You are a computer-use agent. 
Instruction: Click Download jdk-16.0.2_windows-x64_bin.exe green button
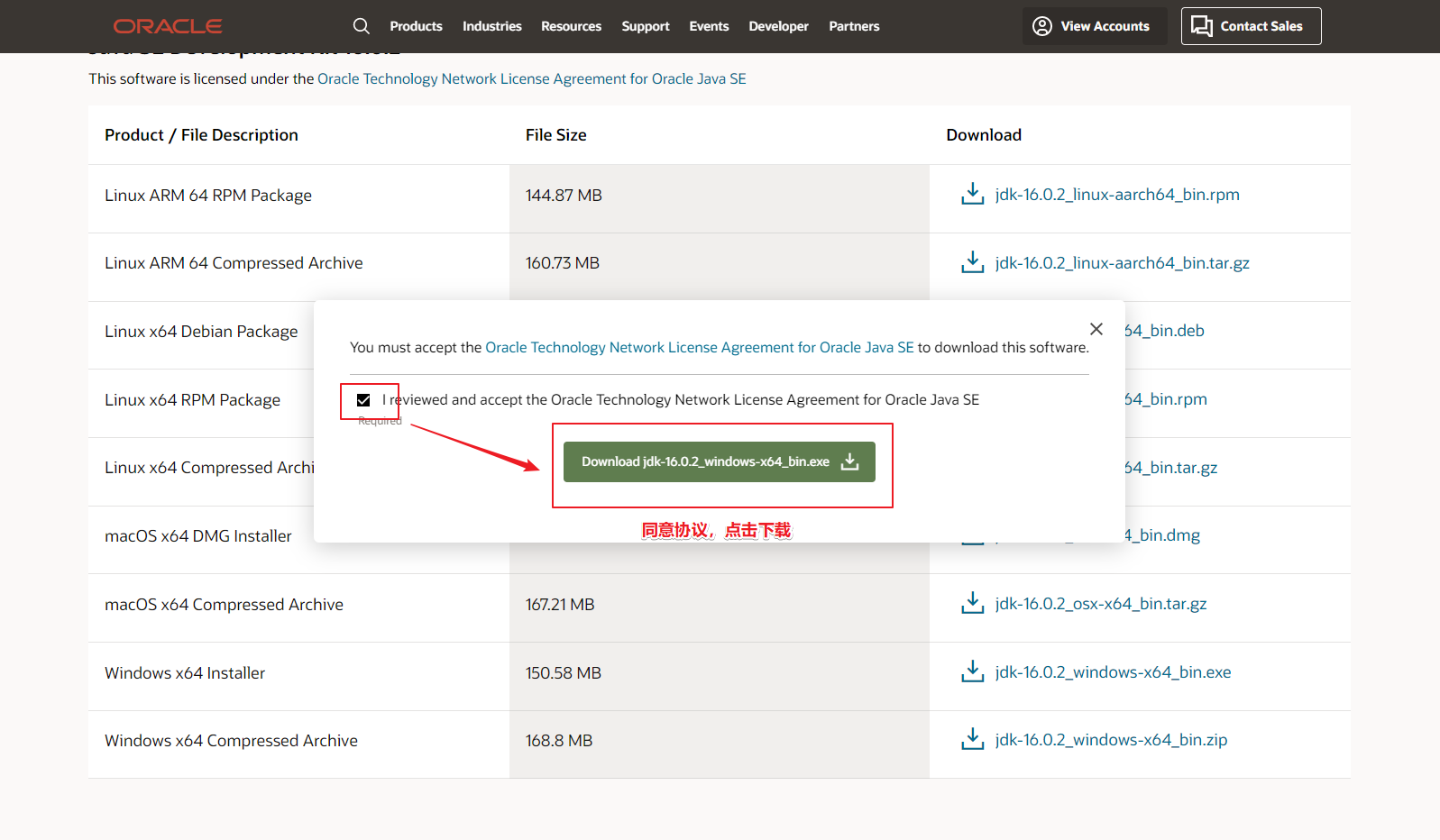(x=720, y=461)
